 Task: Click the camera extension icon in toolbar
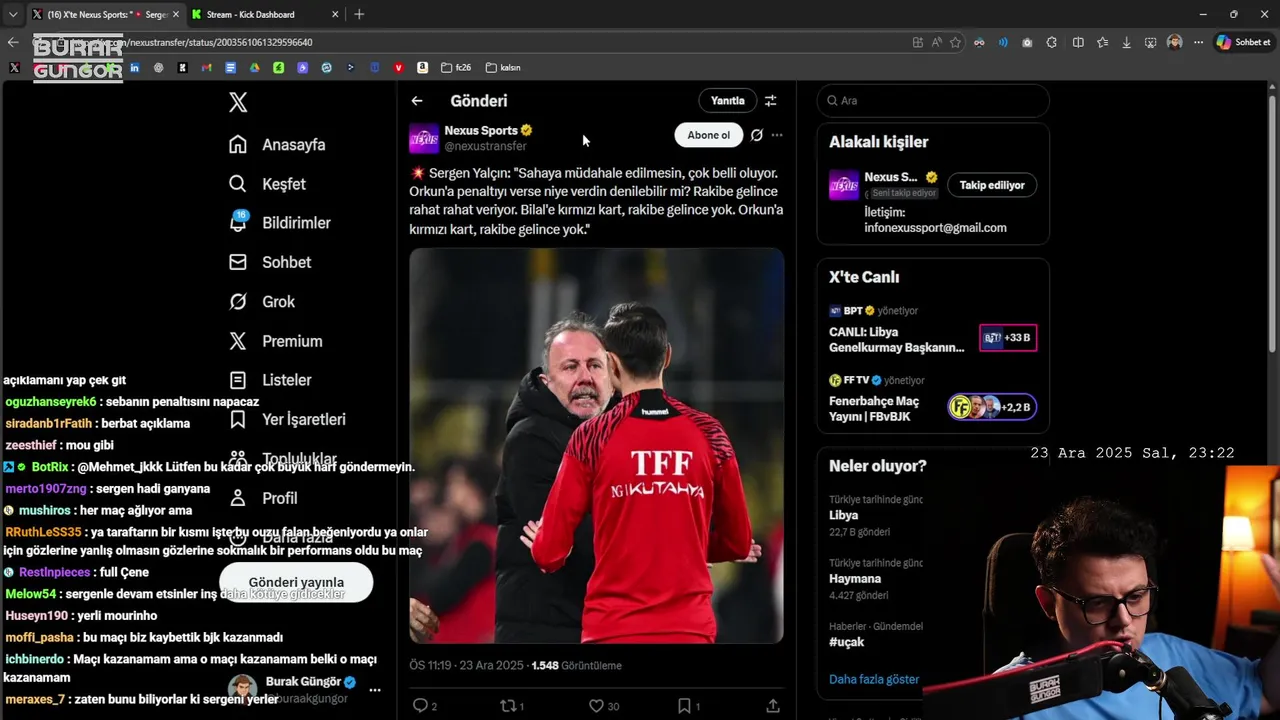tap(1027, 42)
